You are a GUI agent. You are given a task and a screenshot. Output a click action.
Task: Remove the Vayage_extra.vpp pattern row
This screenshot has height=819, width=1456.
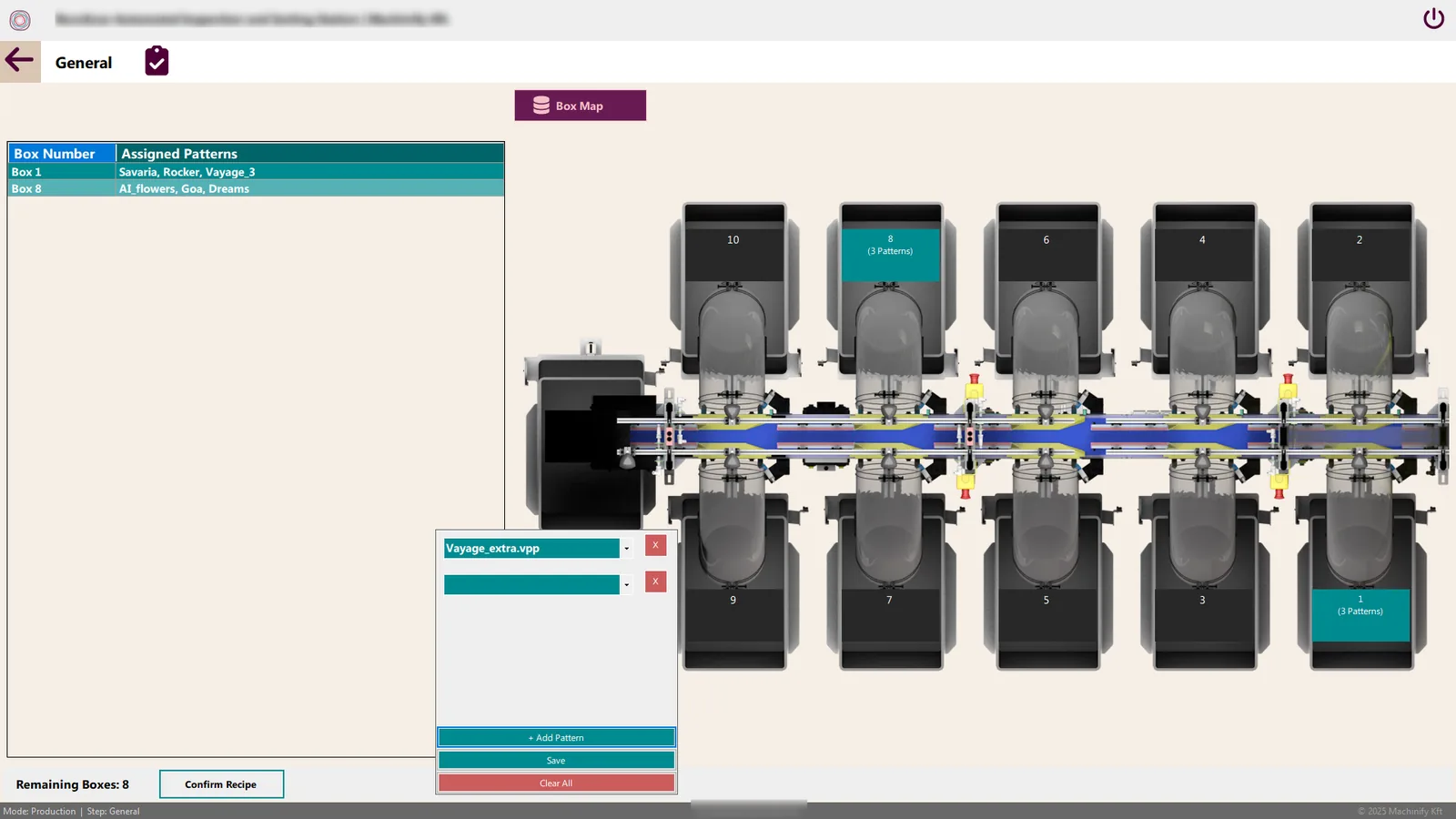655,545
